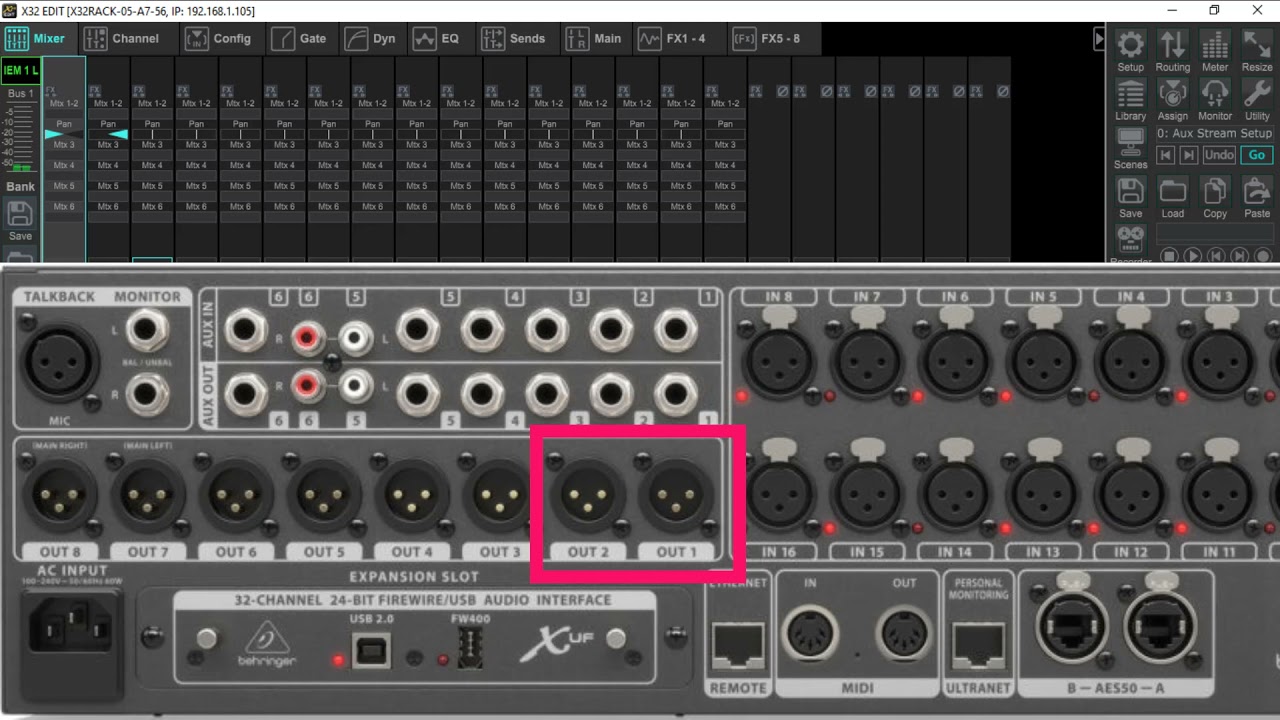
Task: Jump to the next scene
Action: click(x=1188, y=155)
